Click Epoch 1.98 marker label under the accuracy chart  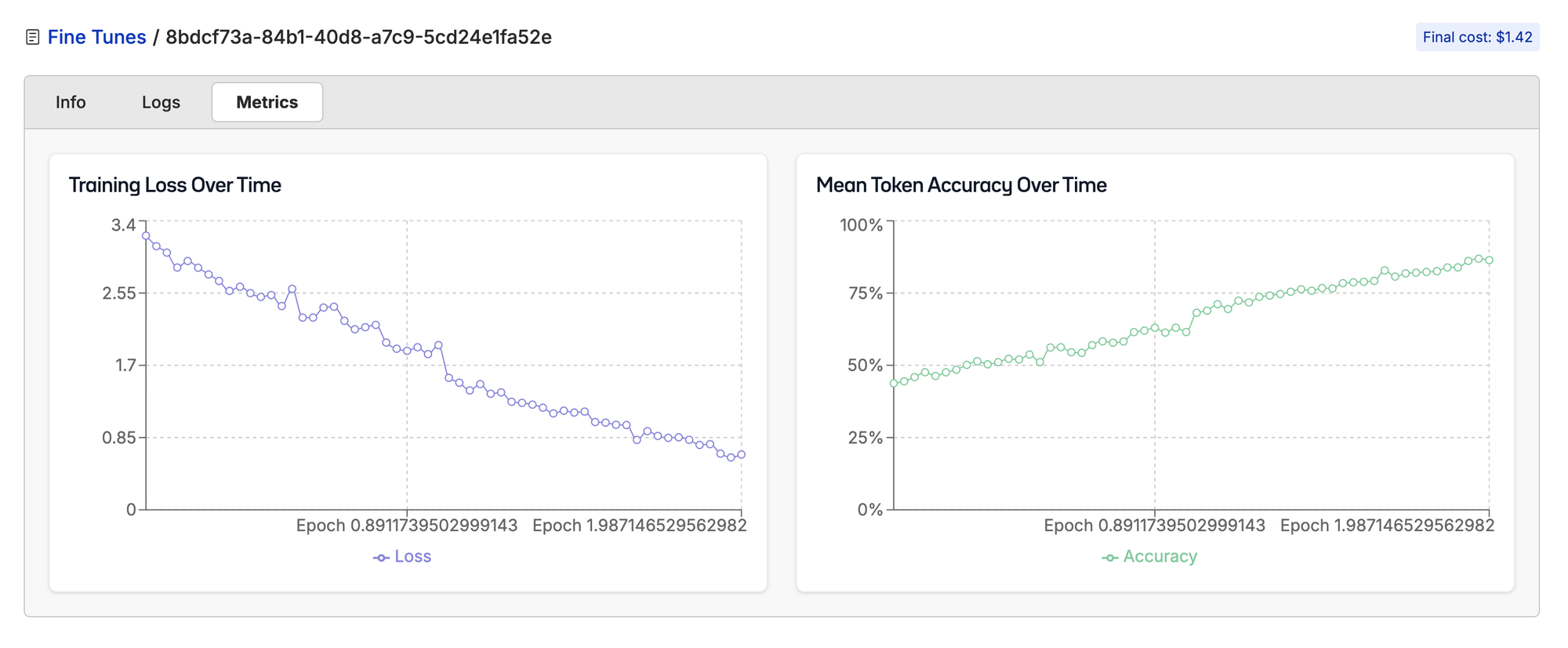tap(1387, 526)
